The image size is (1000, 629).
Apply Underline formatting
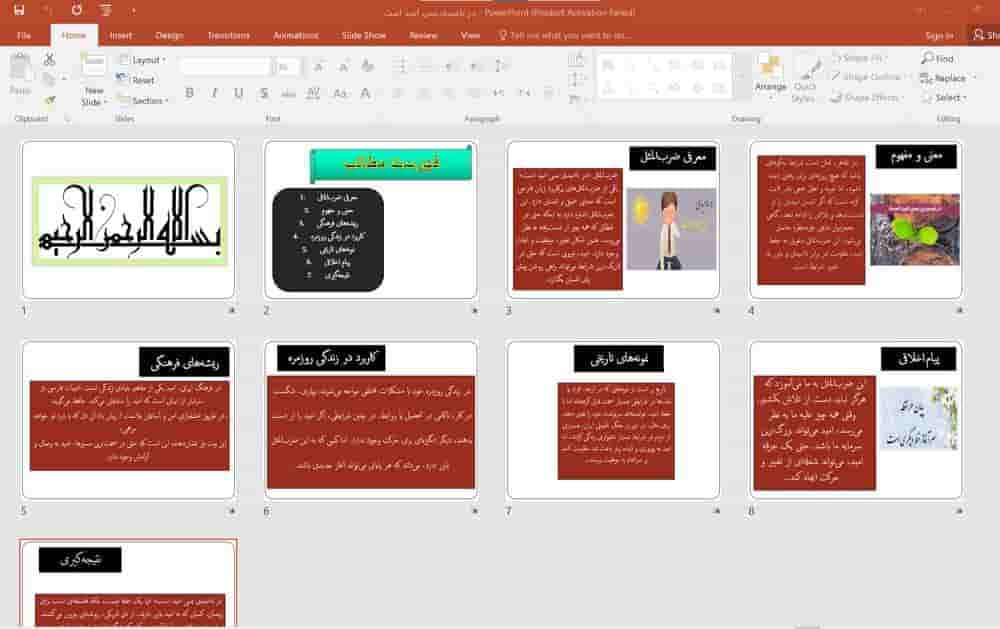[239, 93]
